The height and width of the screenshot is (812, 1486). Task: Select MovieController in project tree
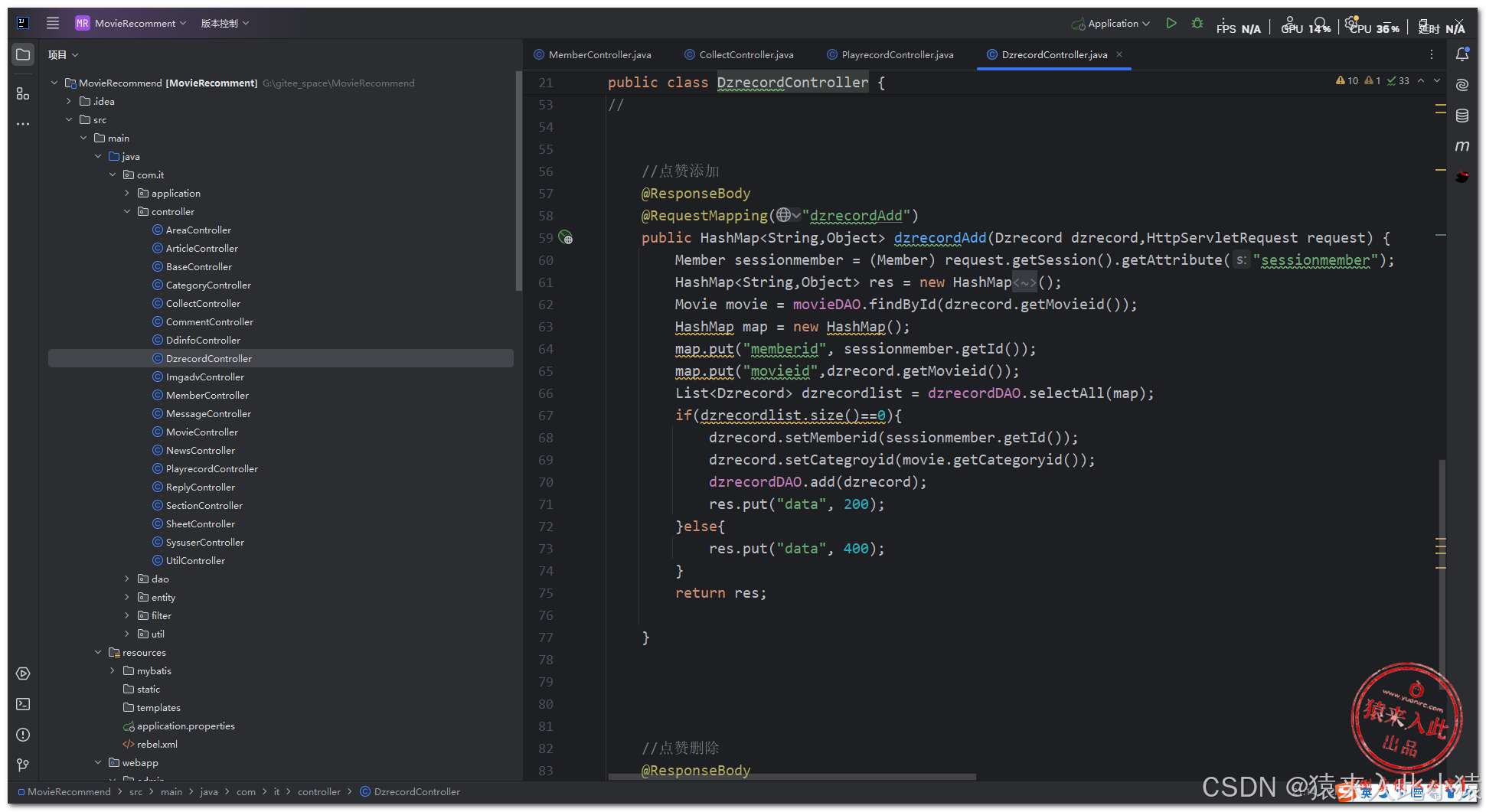tap(202, 432)
